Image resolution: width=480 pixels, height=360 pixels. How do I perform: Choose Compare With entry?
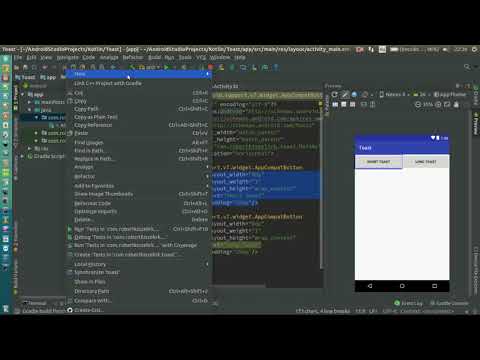[x=138, y=301]
